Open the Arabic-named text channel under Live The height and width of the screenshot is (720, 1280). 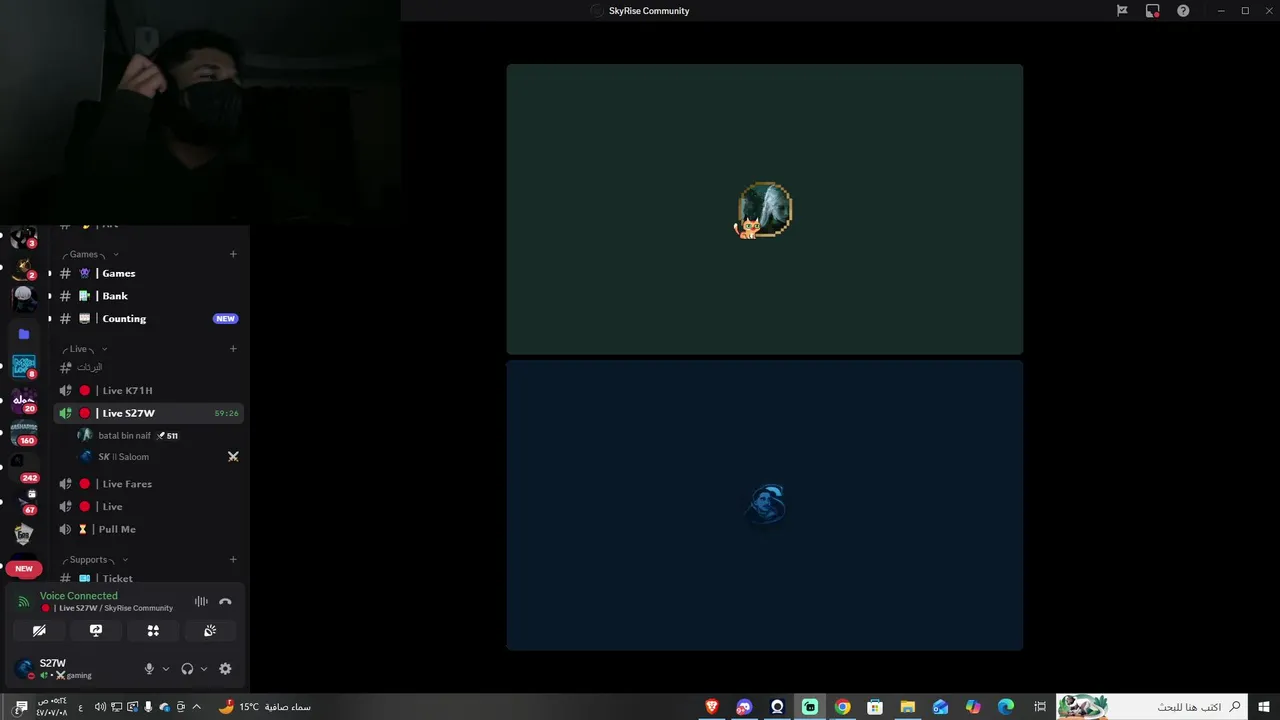(148, 368)
